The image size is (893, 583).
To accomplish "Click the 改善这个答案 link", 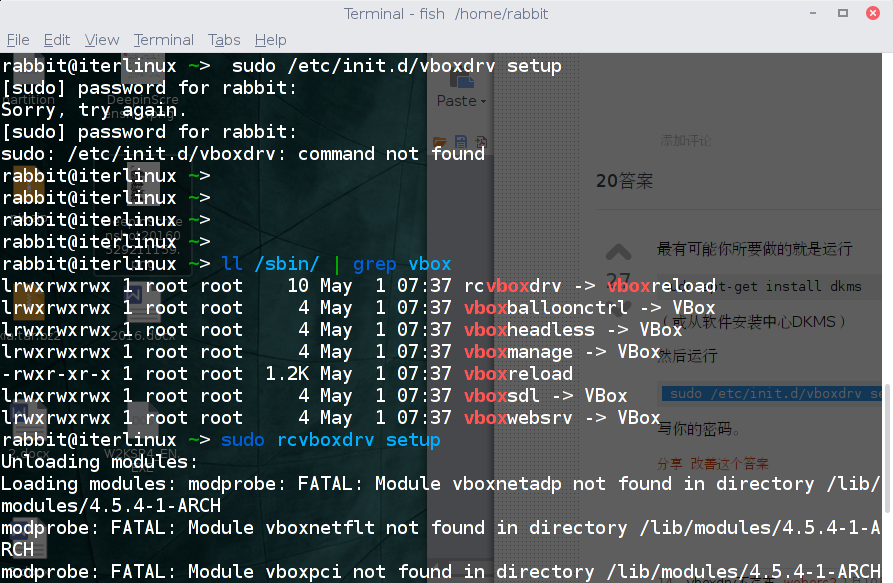I will coord(730,463).
